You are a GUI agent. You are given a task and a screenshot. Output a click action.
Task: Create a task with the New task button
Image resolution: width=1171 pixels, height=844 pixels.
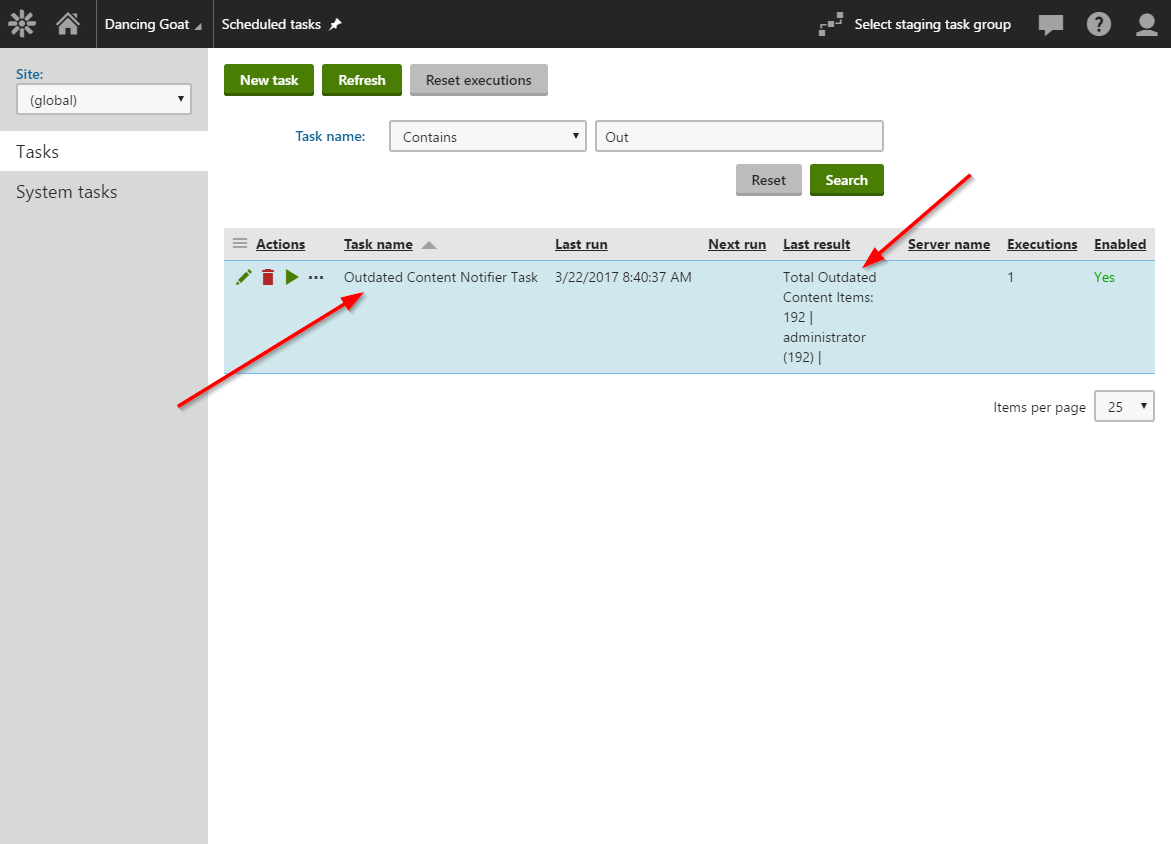pyautogui.click(x=268, y=80)
